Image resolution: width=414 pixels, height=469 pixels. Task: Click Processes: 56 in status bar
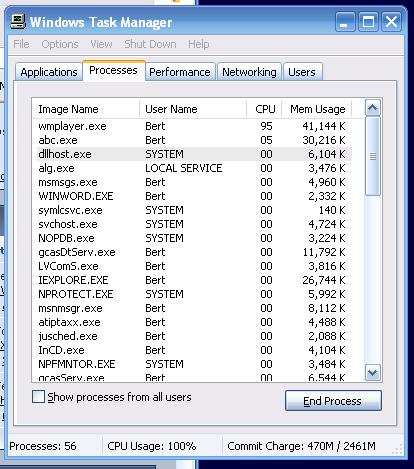[x=43, y=446]
